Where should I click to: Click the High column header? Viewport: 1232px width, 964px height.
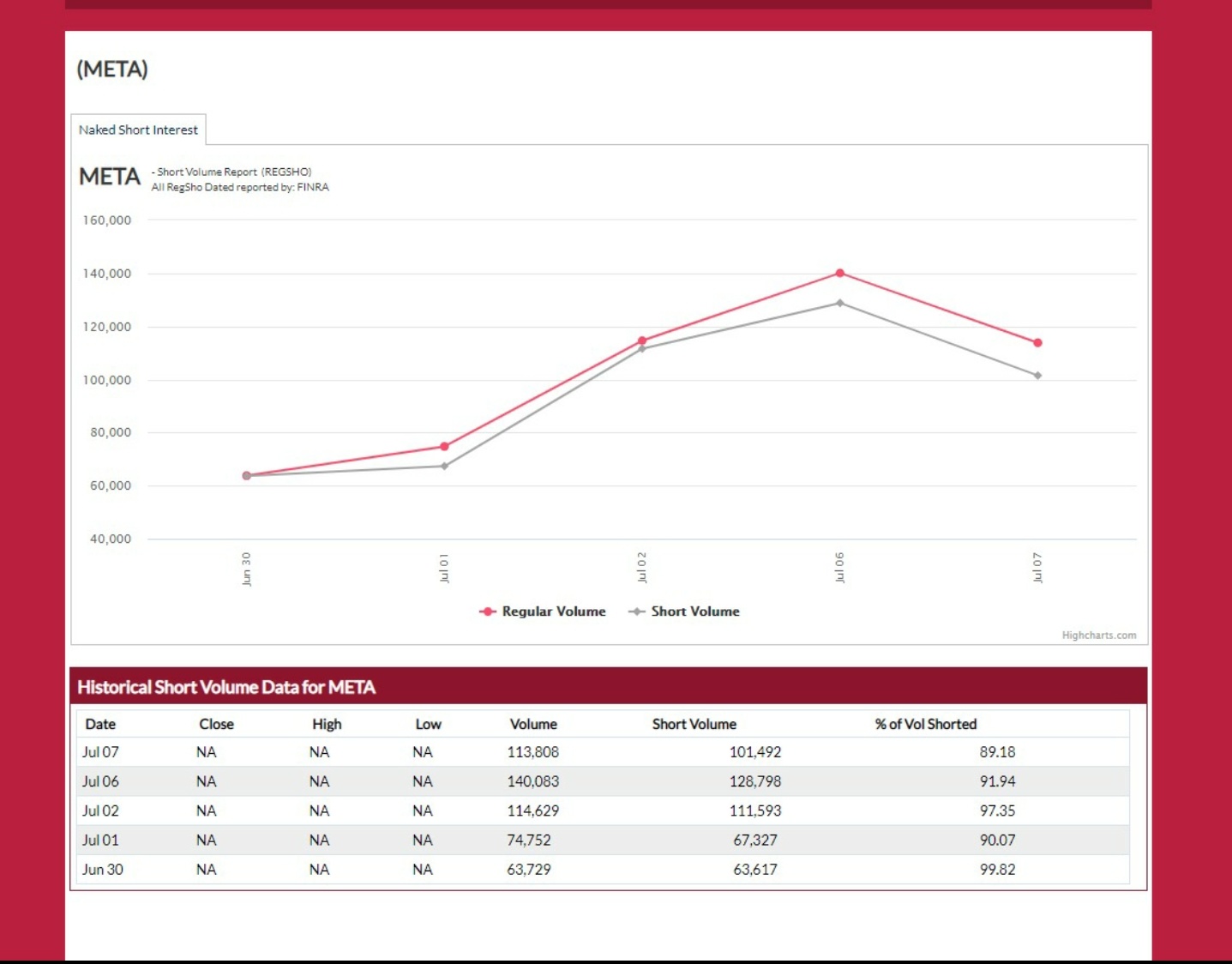pyautogui.click(x=327, y=724)
